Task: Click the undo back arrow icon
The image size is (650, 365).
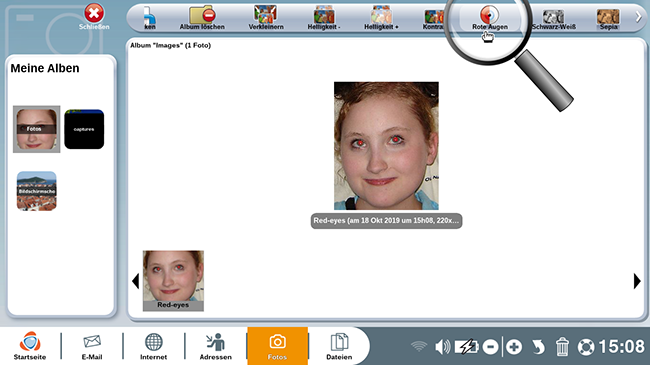Action: click(x=538, y=347)
